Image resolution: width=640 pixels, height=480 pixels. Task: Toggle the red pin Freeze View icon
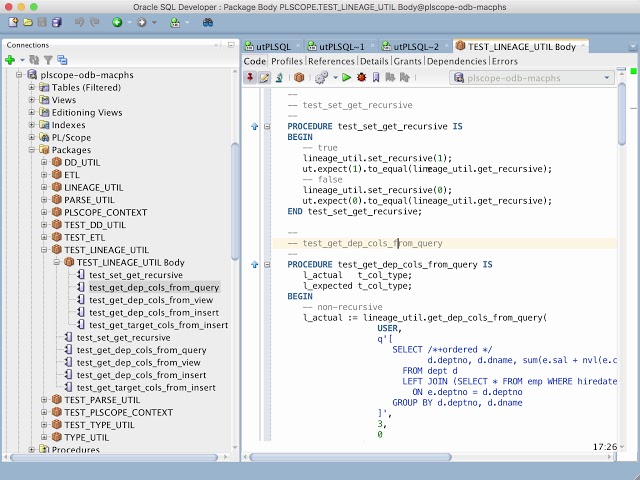[250, 77]
